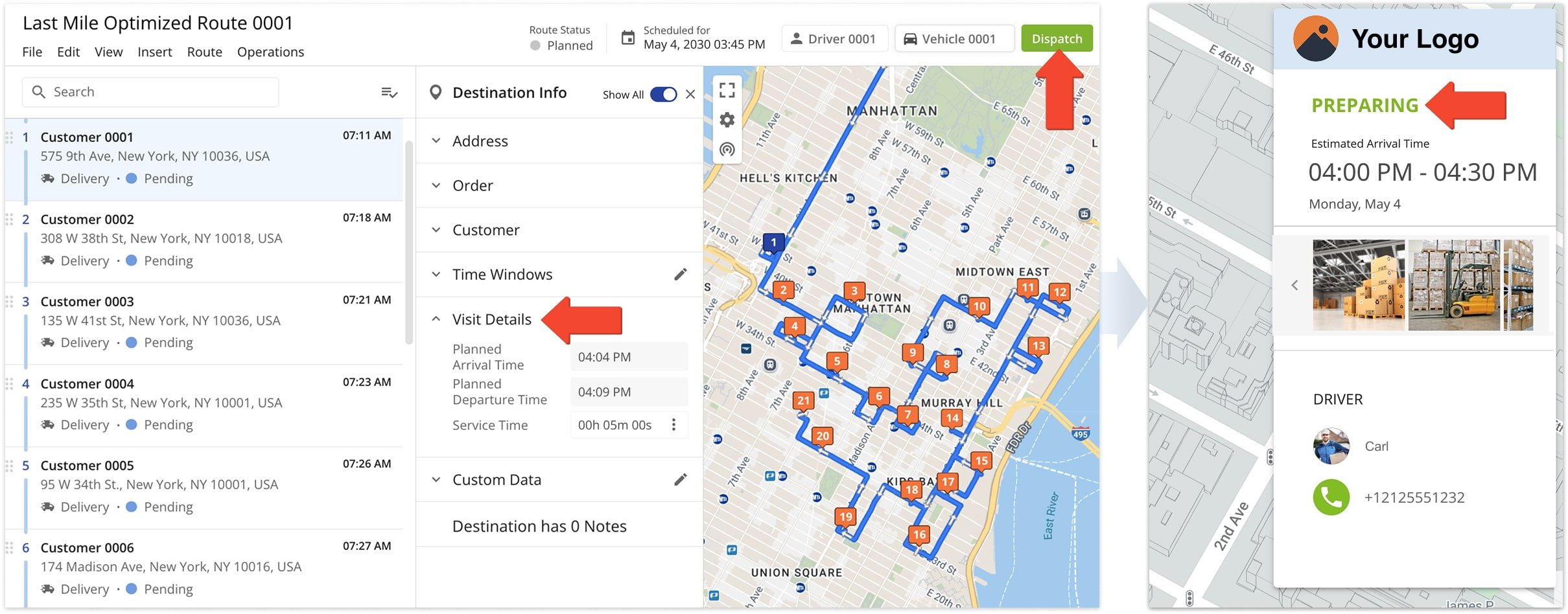Click the Planned Departure Time 04:09 PM field
The width and height of the screenshot is (1568, 614).
coord(629,392)
